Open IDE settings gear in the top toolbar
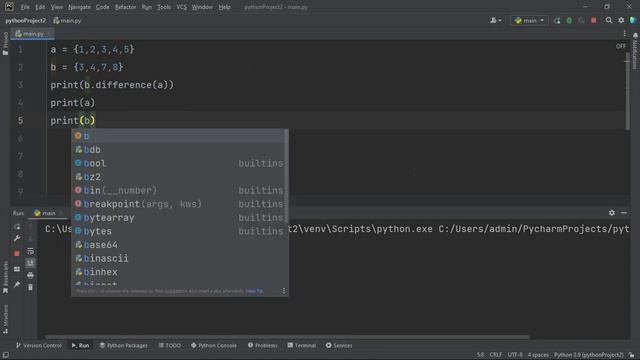640x360 pixels. pos(621,20)
